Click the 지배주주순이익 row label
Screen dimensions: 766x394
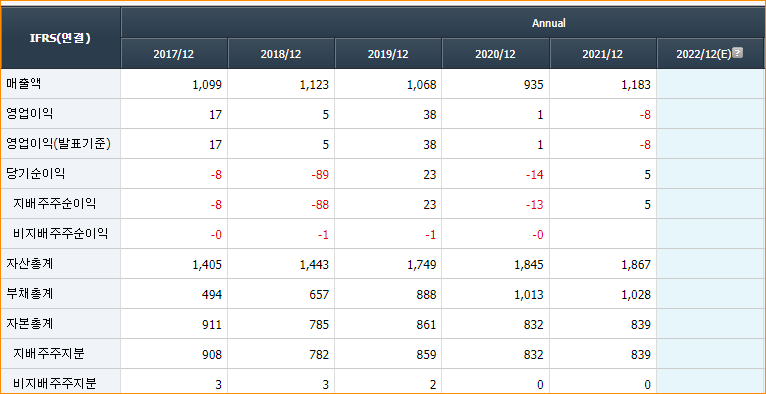[54, 204]
